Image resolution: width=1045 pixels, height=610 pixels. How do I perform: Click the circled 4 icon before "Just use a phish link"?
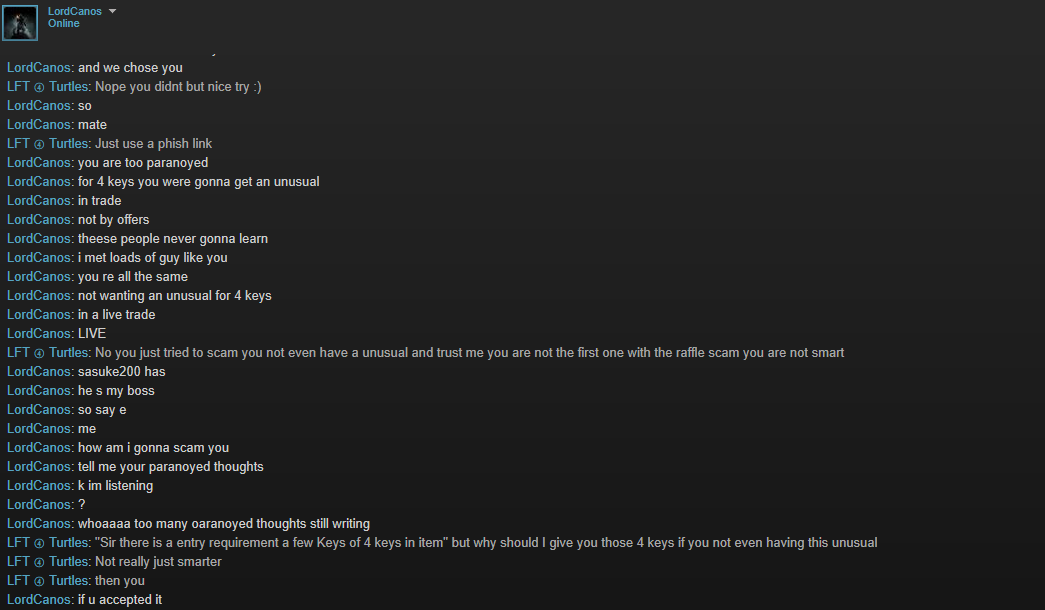pyautogui.click(x=39, y=144)
